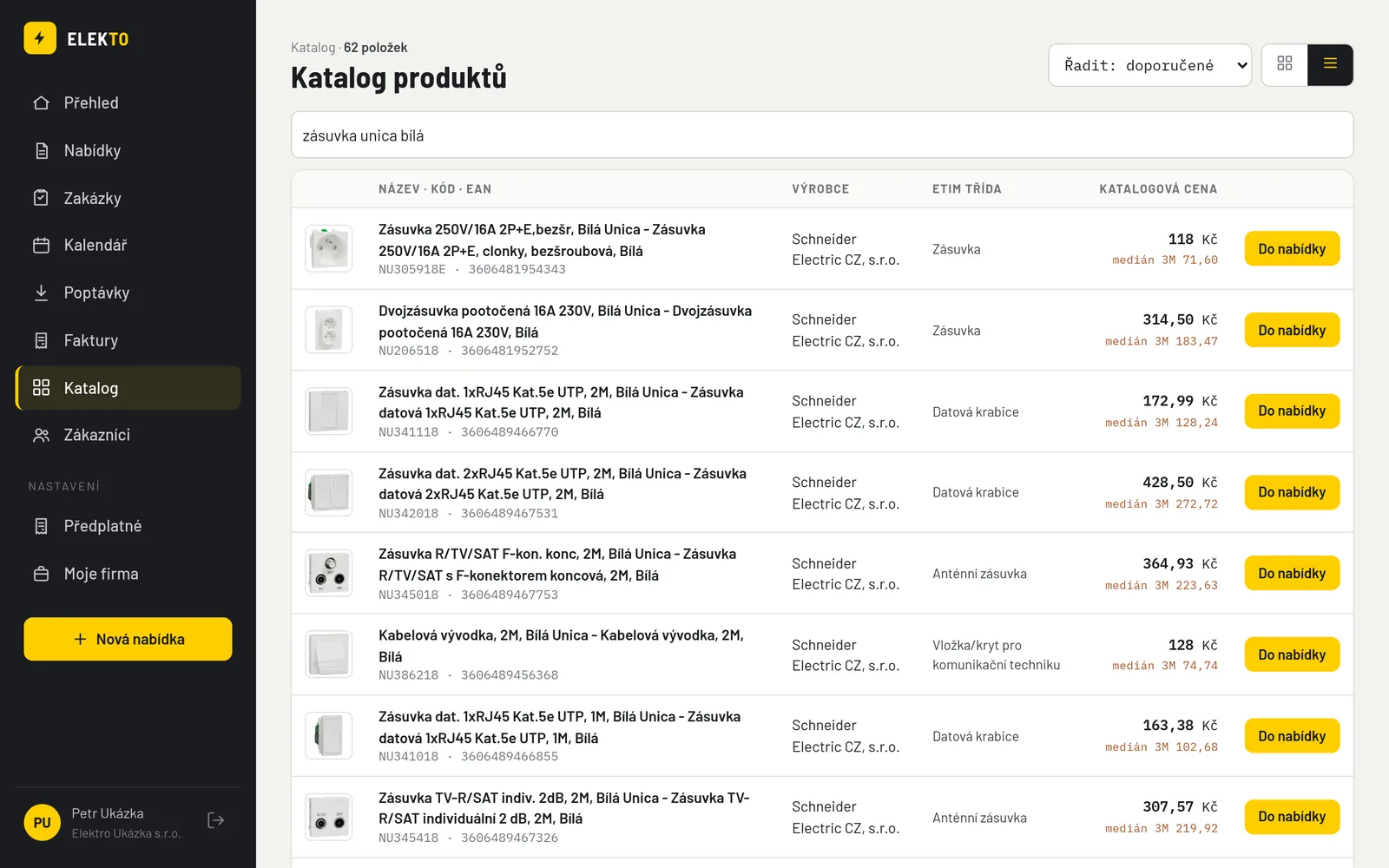Click VÝROBCE column header
The width and height of the screenshot is (1389, 868).
click(x=820, y=188)
